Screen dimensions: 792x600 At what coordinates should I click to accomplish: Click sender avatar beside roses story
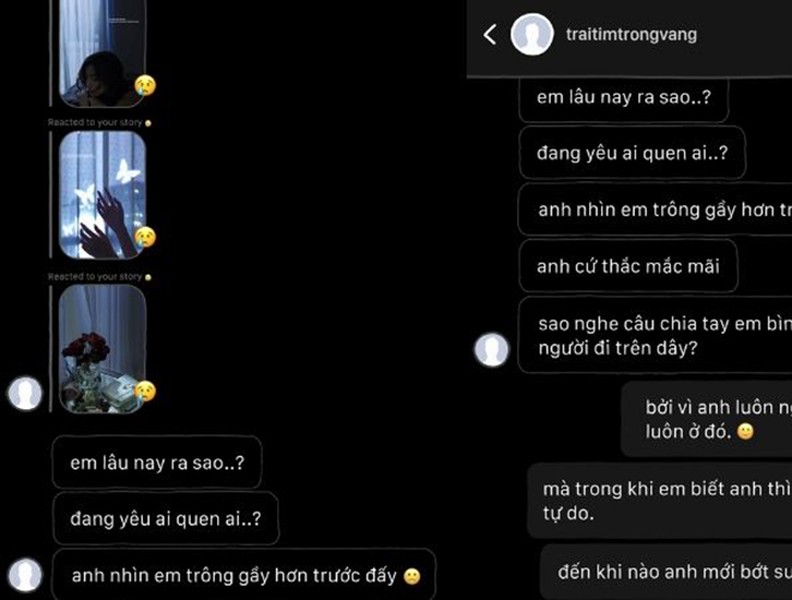25,393
